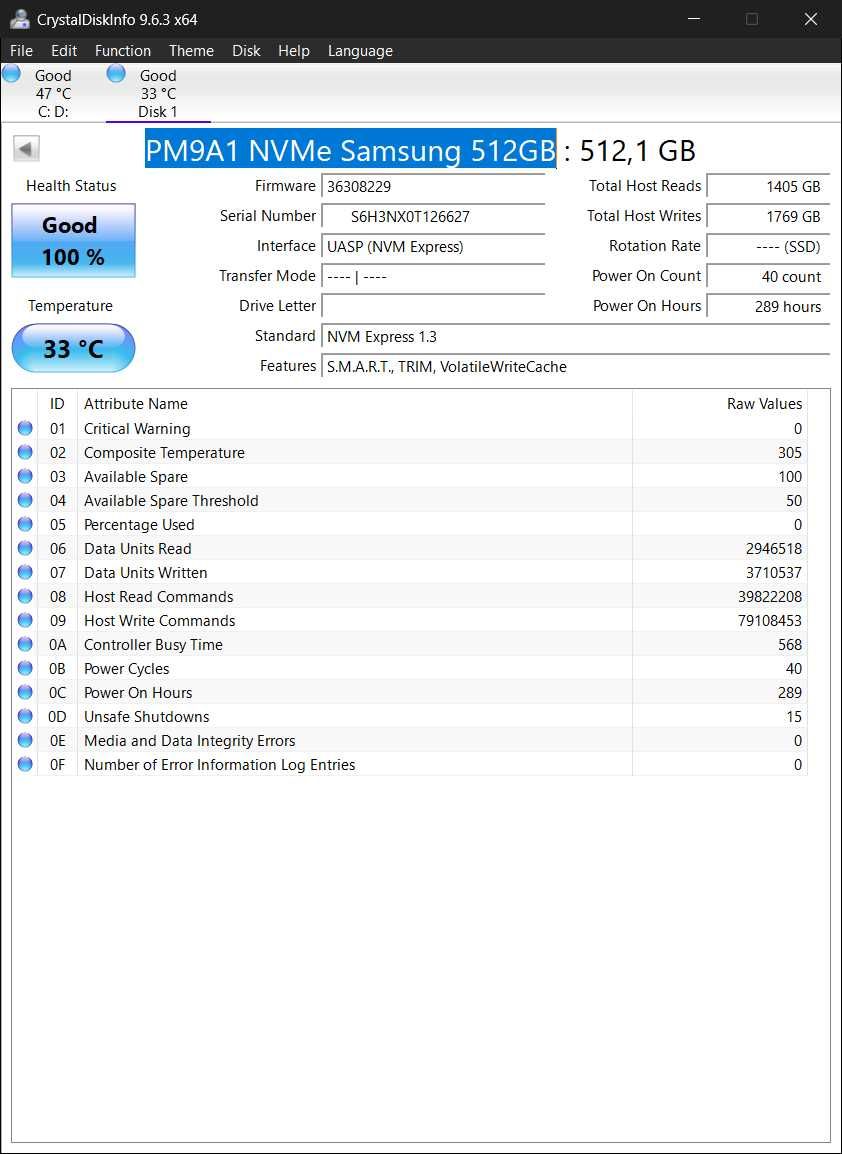Screen dimensions: 842x1154
Task: Click status orb of Available Spare row
Action: pyautogui.click(x=25, y=476)
